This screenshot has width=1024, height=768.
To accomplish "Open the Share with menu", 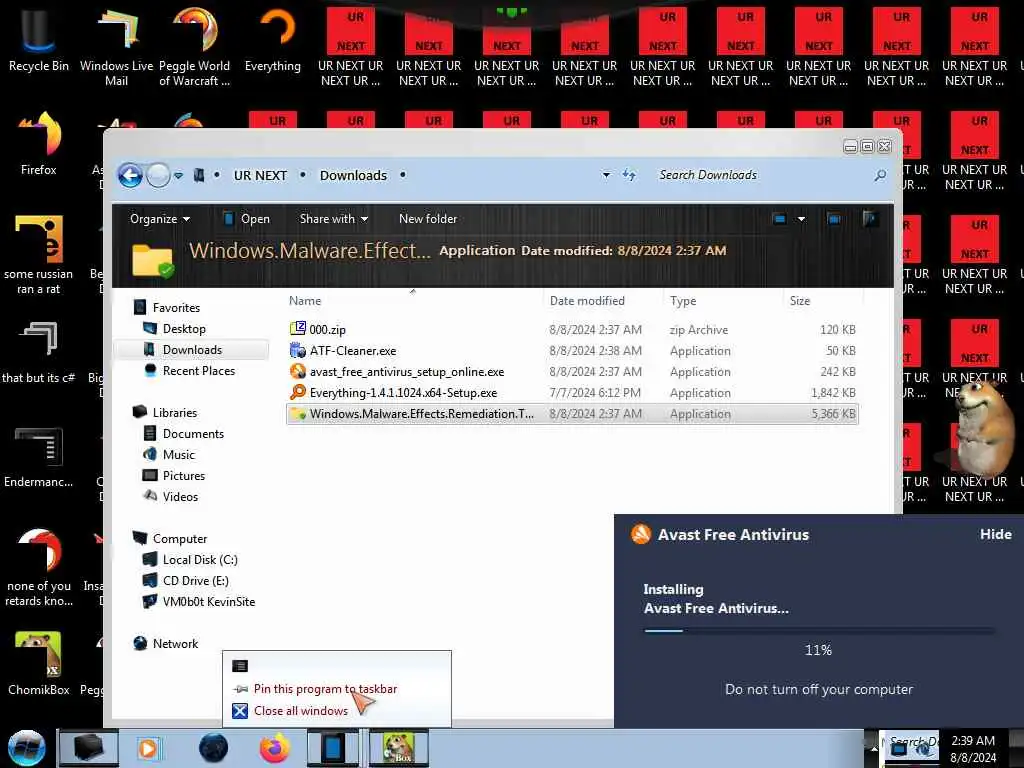I will point(333,219).
